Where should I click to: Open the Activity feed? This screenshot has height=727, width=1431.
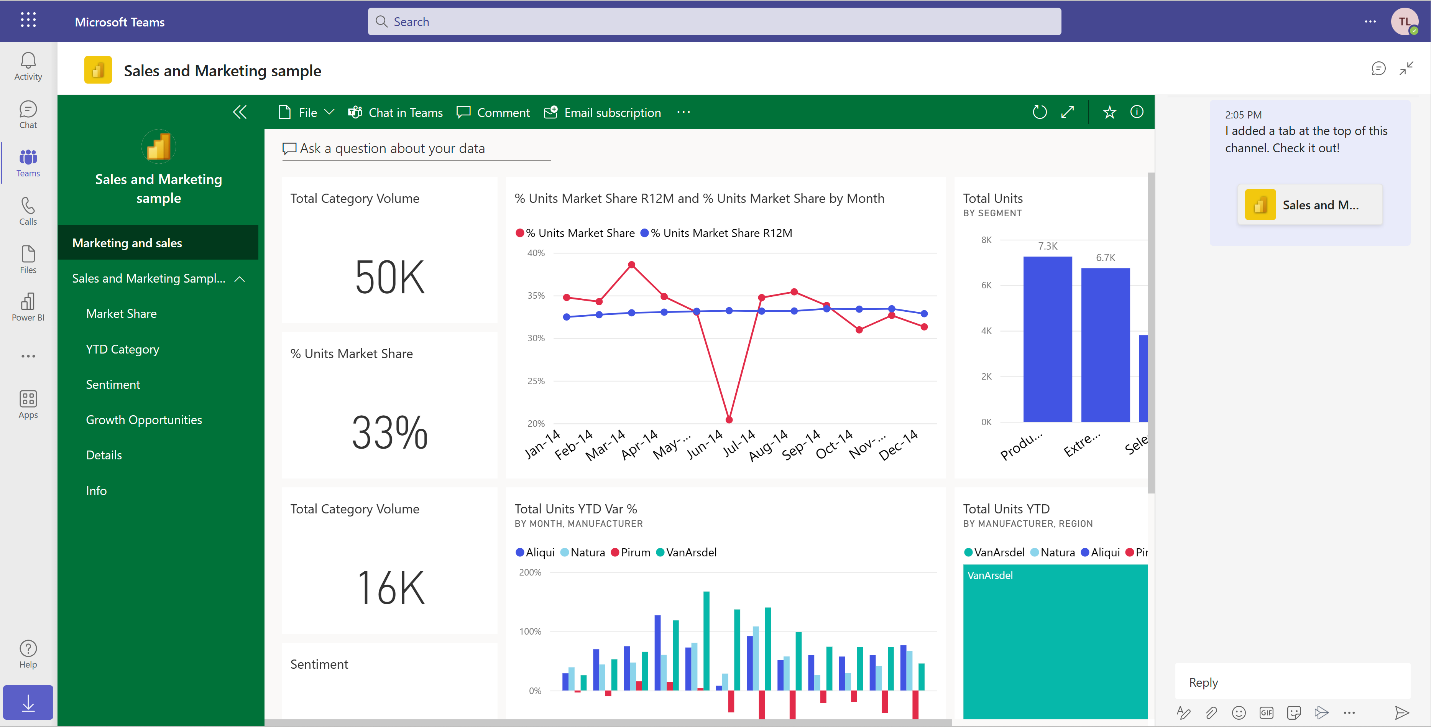pyautogui.click(x=28, y=66)
